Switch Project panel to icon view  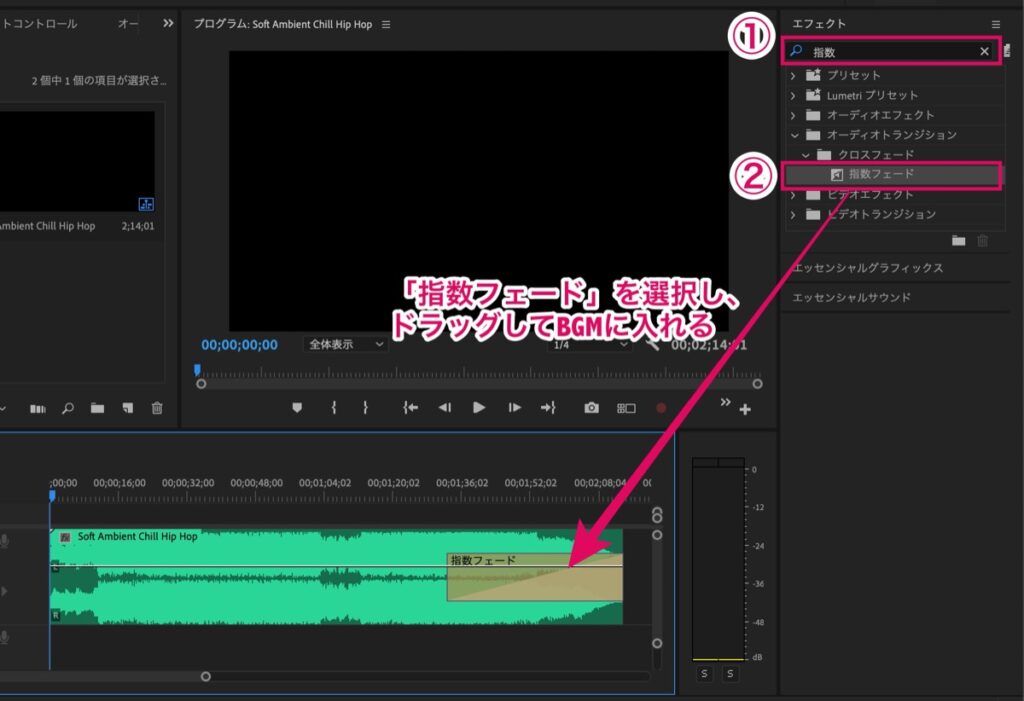point(38,409)
